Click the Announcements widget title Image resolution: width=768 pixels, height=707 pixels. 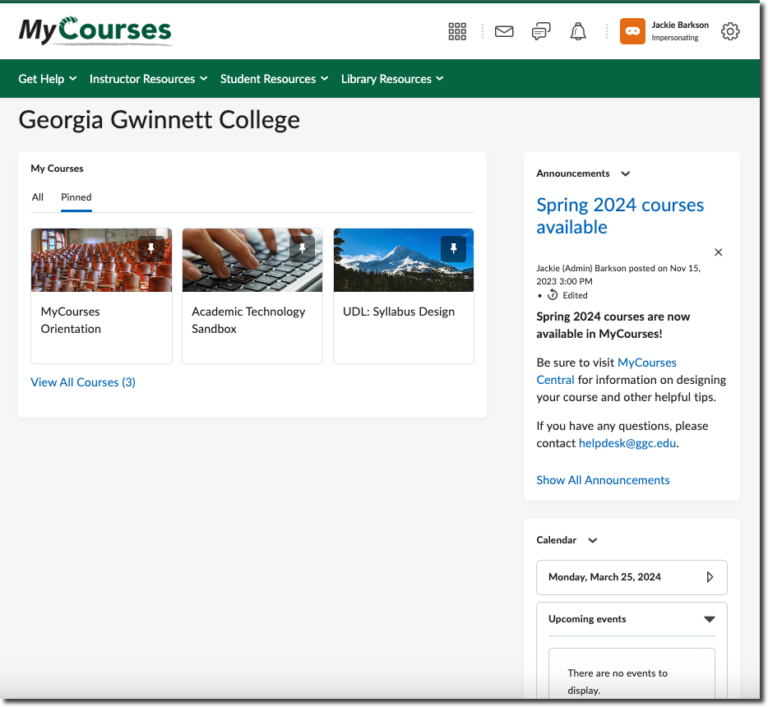[573, 173]
